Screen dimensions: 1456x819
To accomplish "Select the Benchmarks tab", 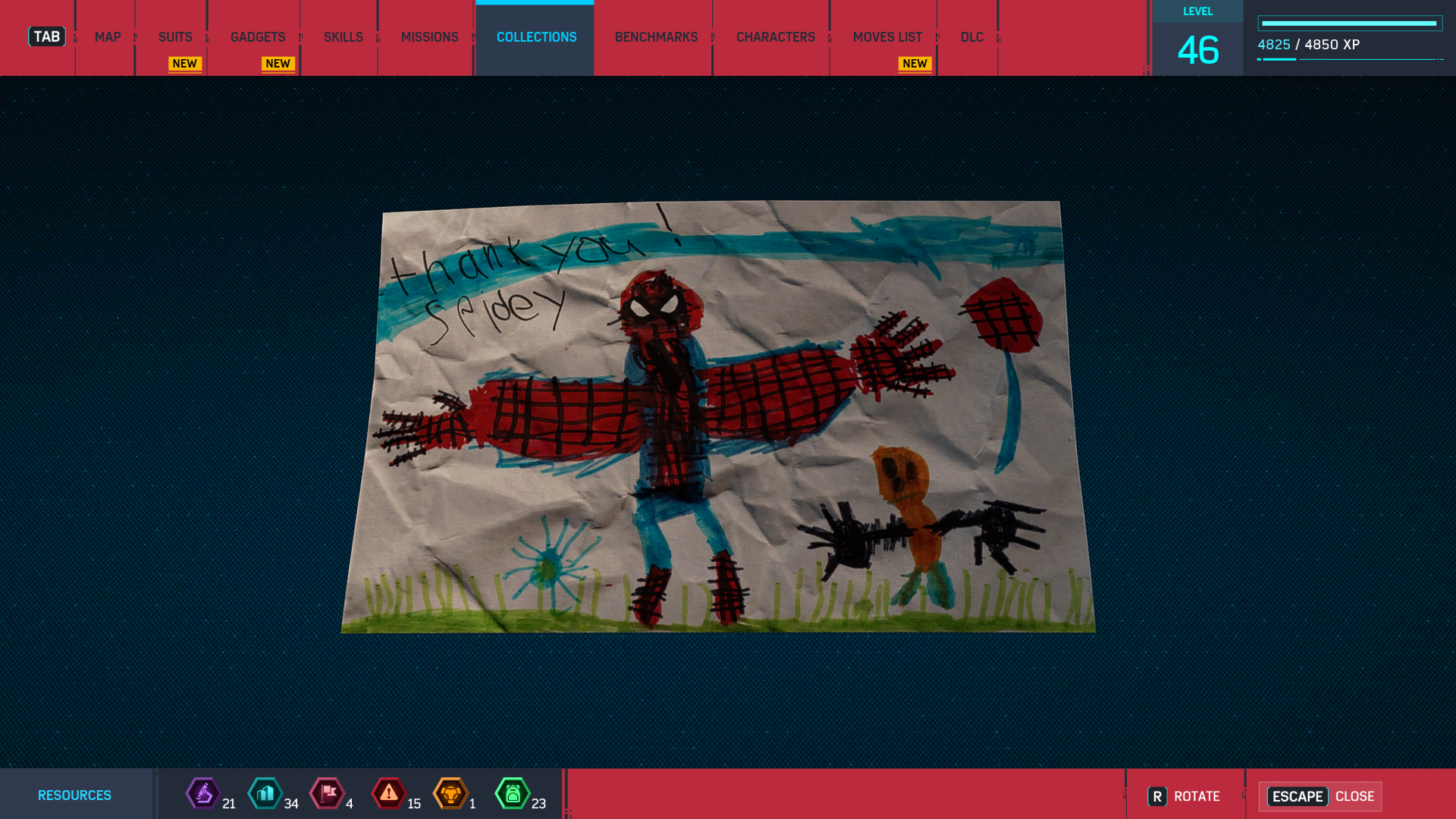I will click(x=656, y=37).
